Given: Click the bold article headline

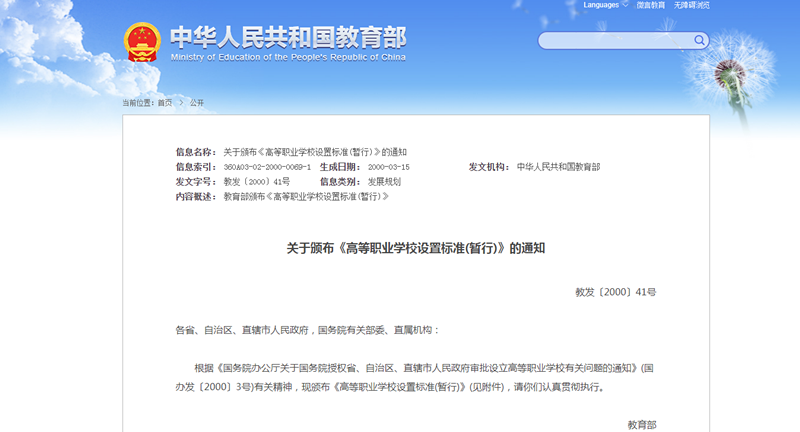Looking at the screenshot, I should pyautogui.click(x=416, y=248).
